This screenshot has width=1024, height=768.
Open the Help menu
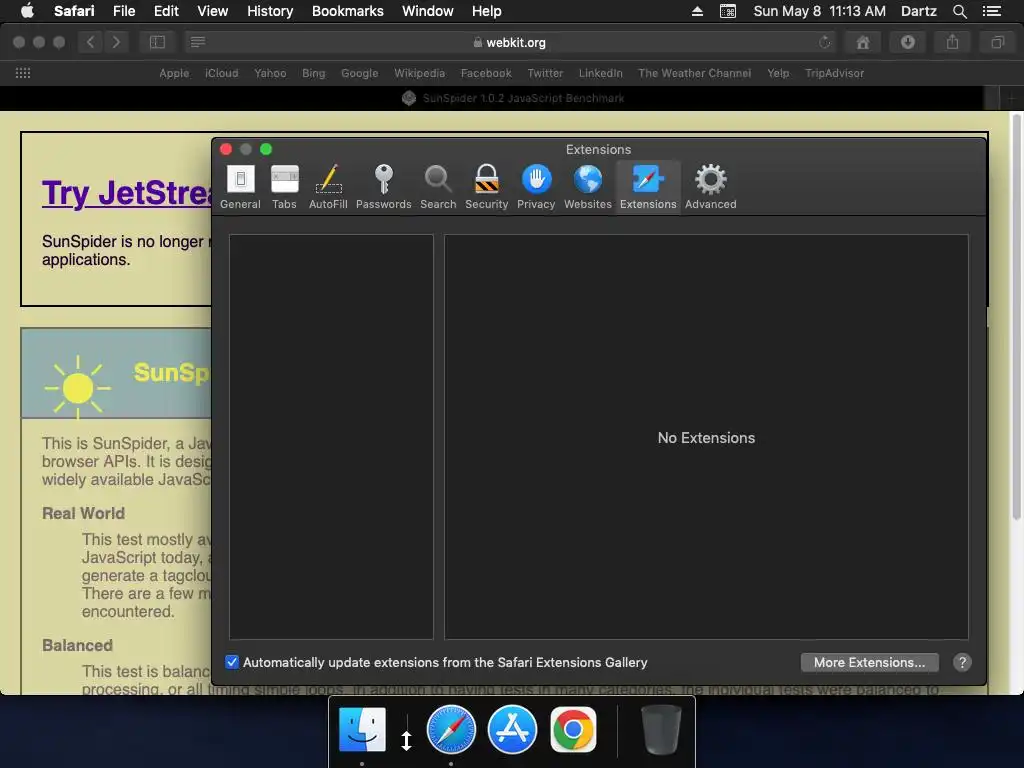tap(487, 11)
